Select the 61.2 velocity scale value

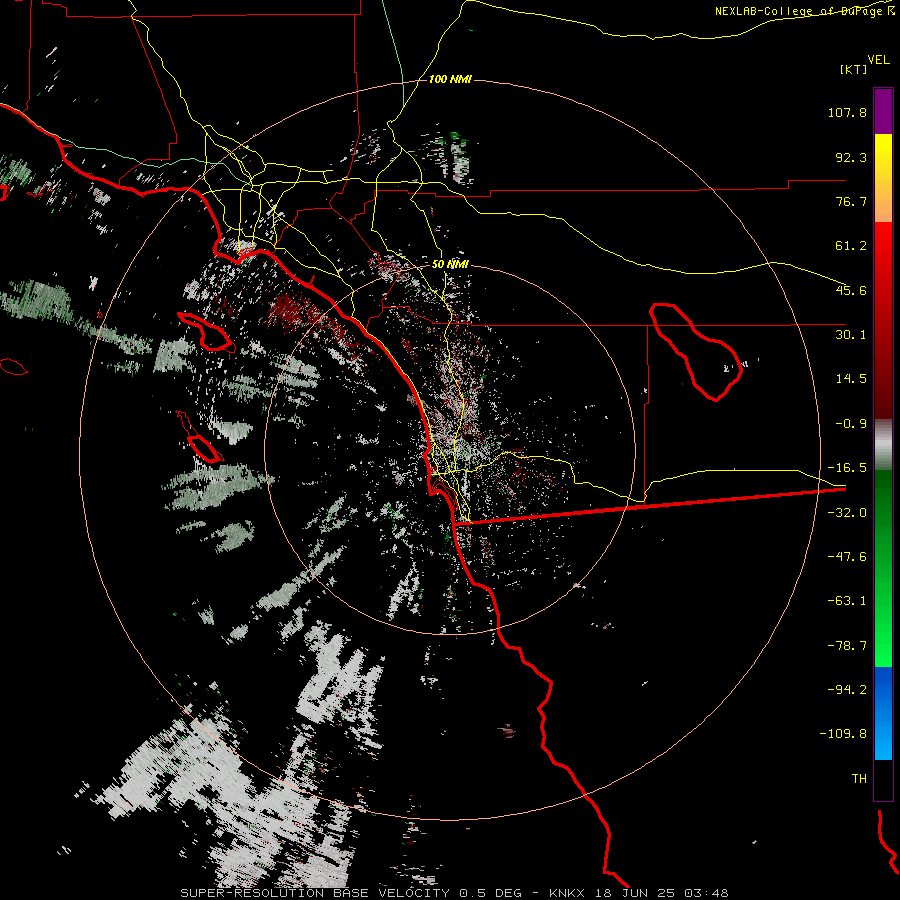point(851,246)
